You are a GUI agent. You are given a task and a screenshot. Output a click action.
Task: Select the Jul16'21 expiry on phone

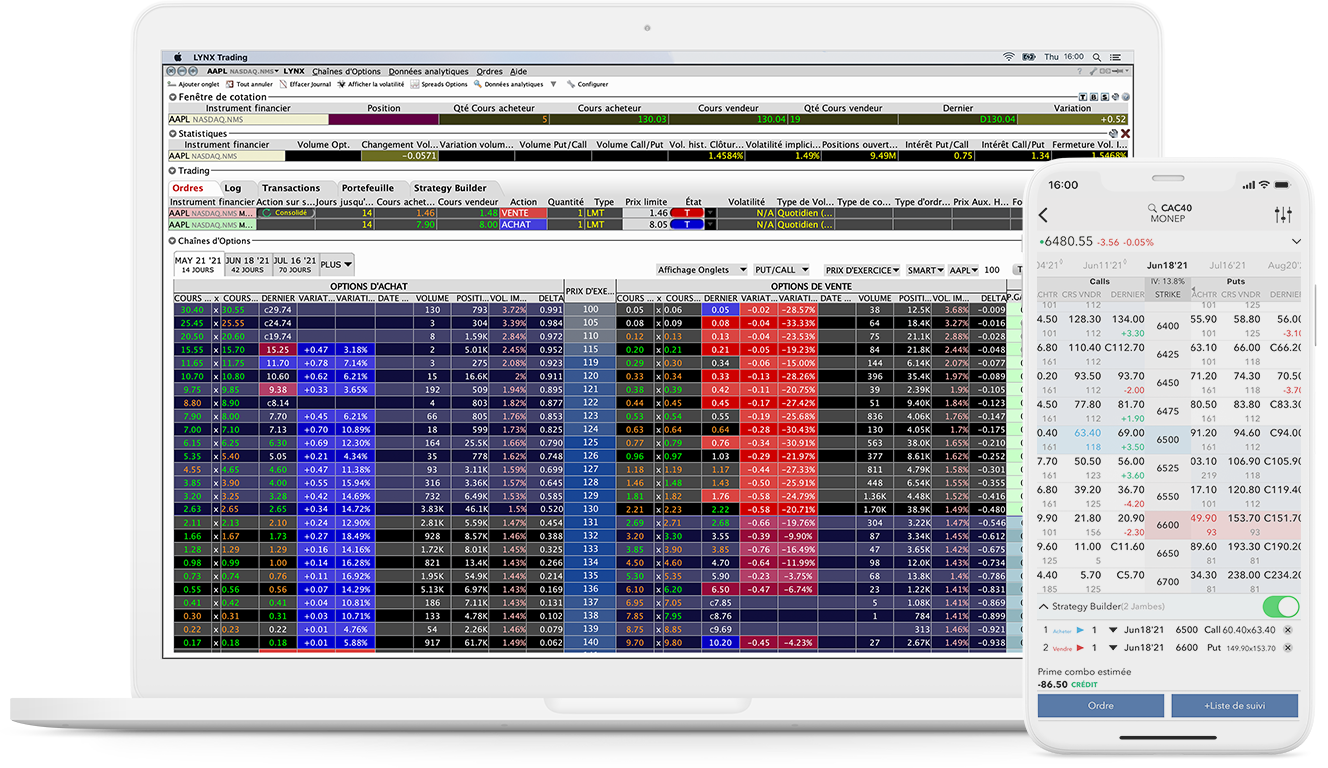1229,266
